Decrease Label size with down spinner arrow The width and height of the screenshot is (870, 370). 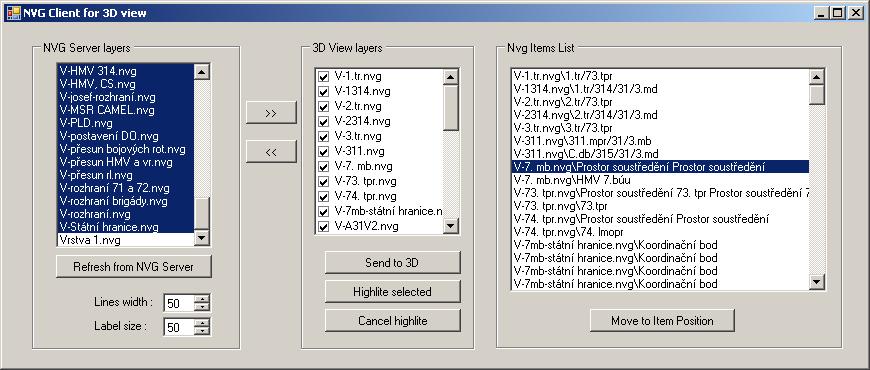coord(203,331)
